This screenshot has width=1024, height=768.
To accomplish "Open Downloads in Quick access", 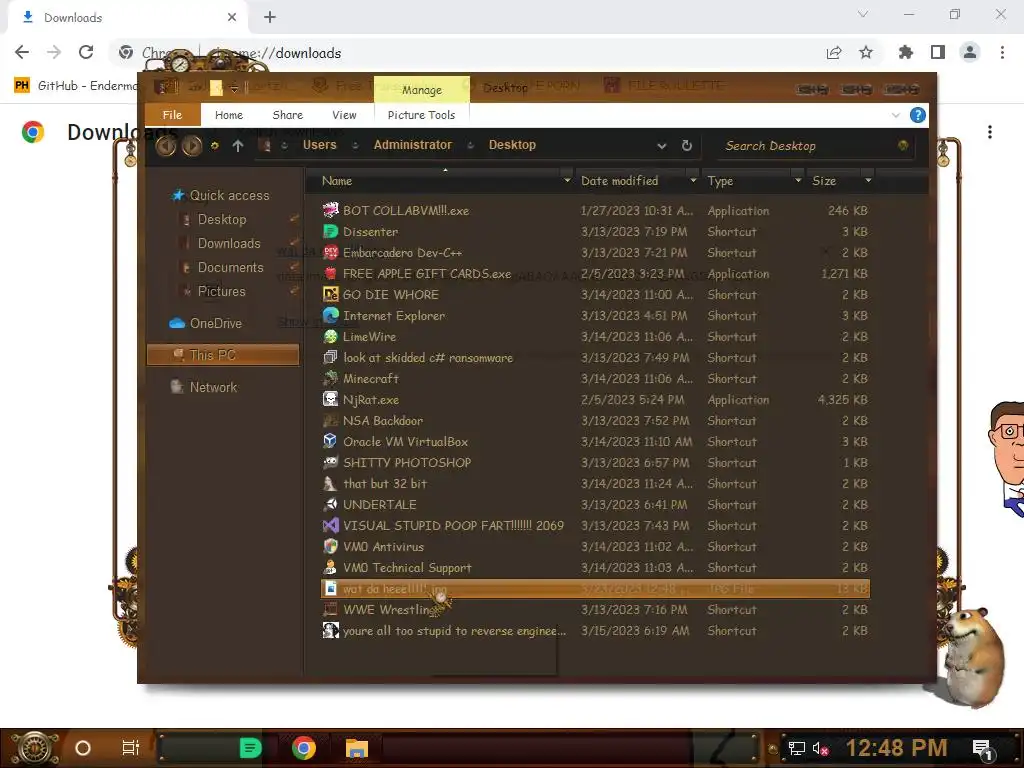I will [x=229, y=244].
